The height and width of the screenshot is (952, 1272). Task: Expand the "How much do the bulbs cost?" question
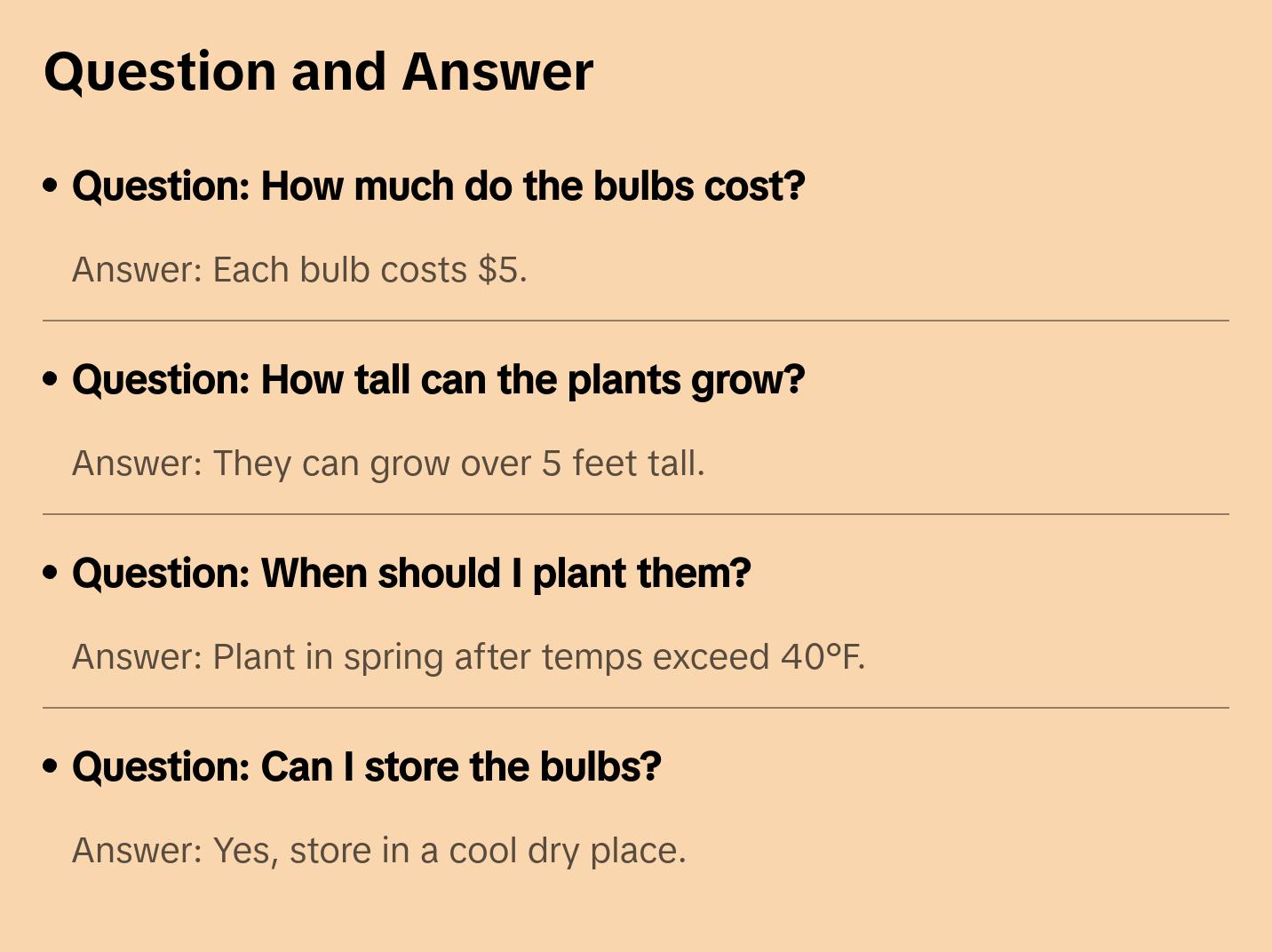(x=438, y=186)
